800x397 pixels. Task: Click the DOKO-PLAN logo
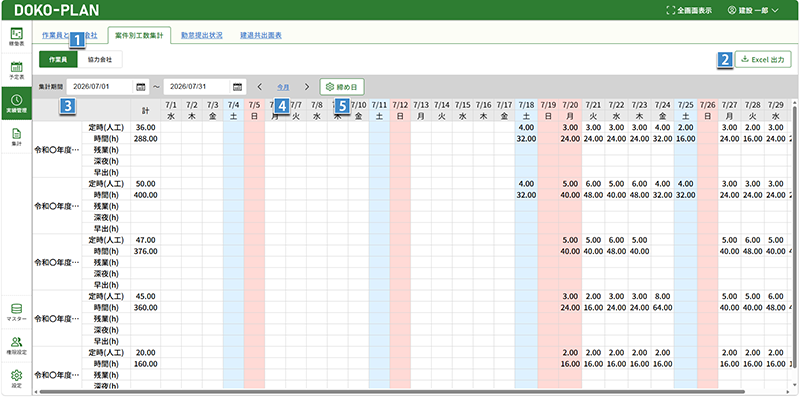57,10
